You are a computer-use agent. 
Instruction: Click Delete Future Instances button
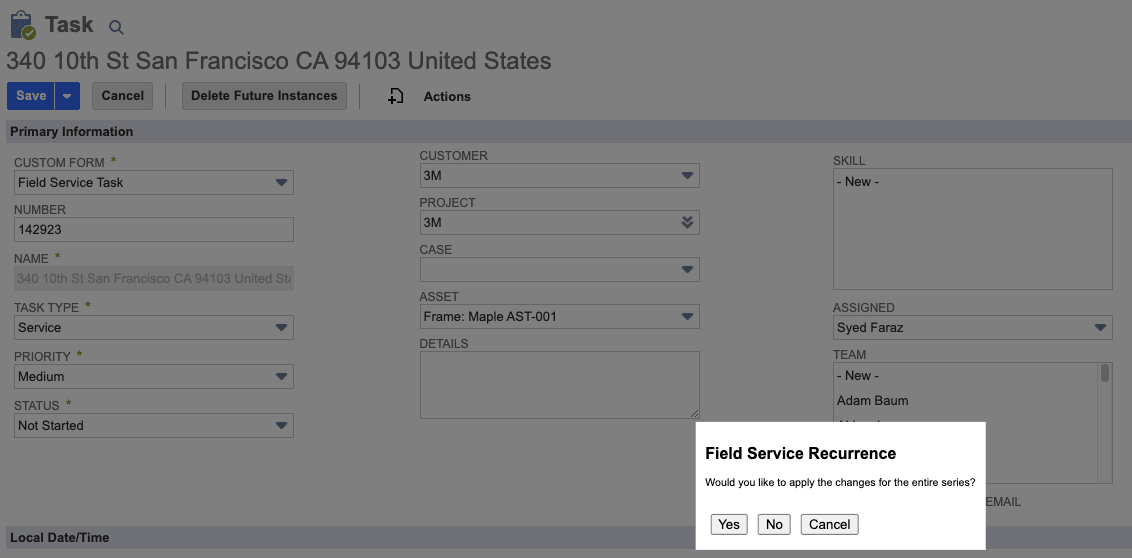[x=264, y=96]
